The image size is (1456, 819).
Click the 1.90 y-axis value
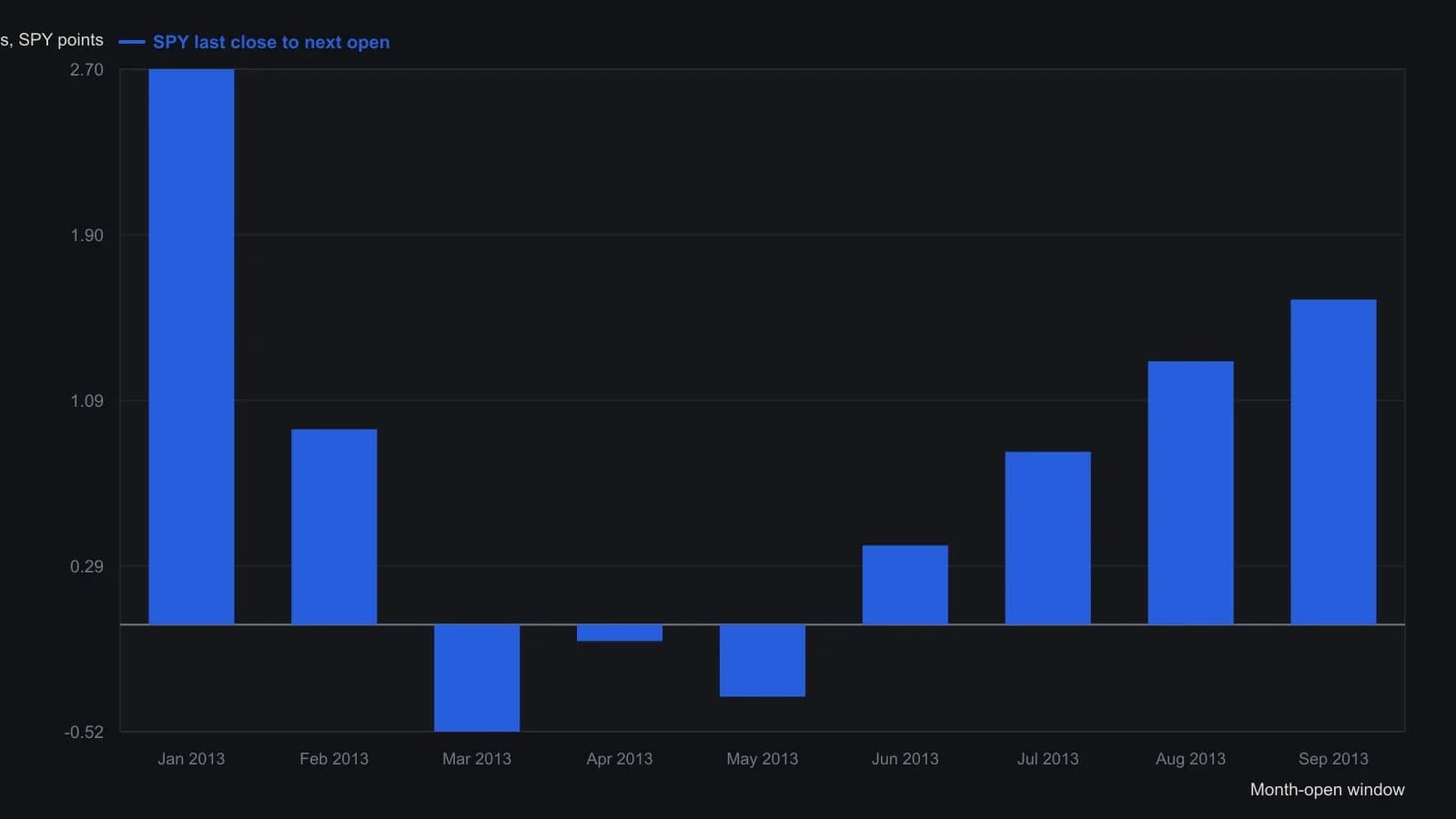tap(86, 236)
